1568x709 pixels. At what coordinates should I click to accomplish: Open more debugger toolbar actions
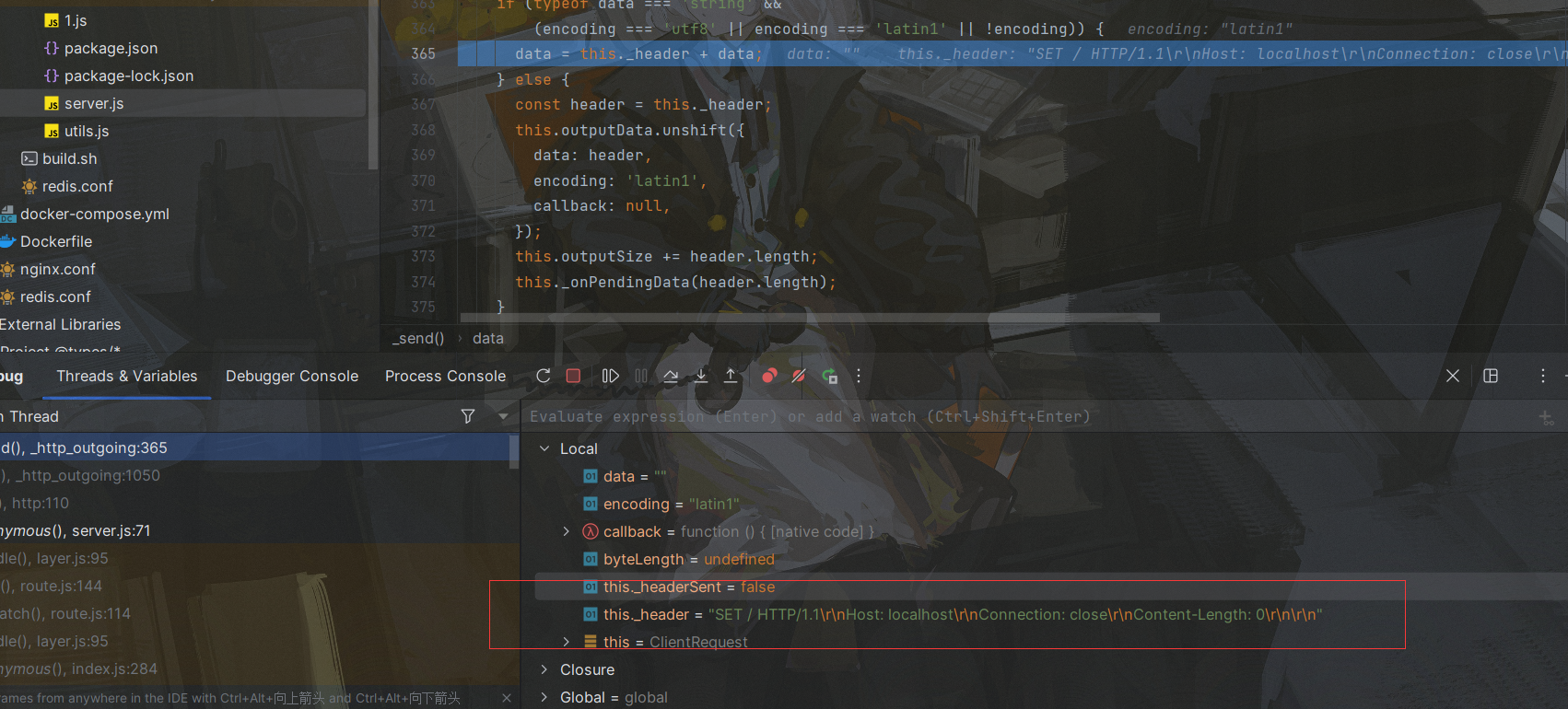pyautogui.click(x=859, y=376)
